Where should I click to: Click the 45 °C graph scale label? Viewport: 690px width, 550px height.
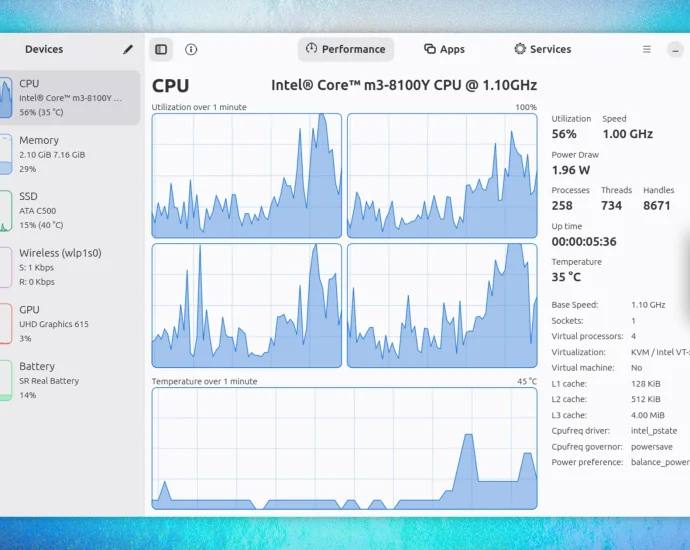(527, 381)
